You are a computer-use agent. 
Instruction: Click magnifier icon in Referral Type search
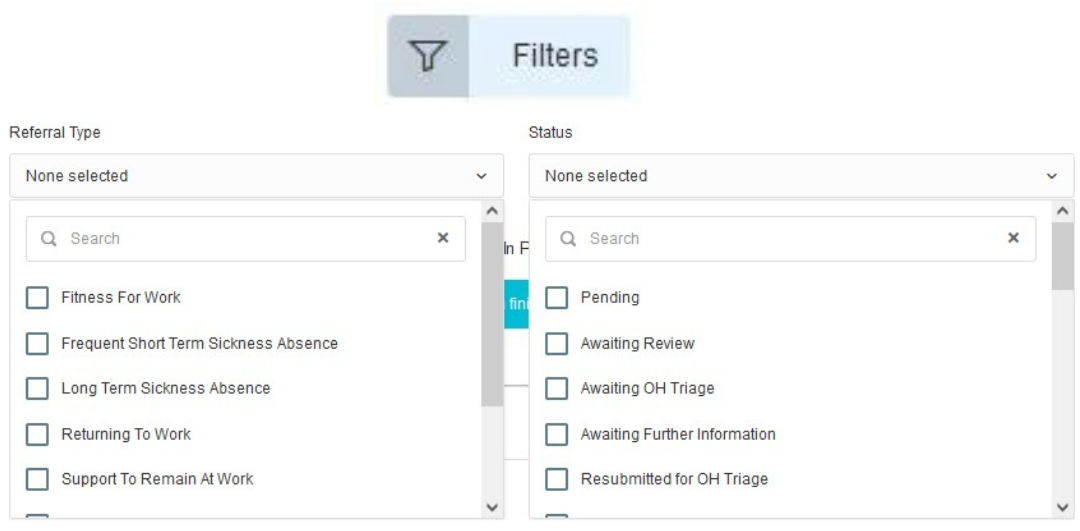[x=48, y=238]
